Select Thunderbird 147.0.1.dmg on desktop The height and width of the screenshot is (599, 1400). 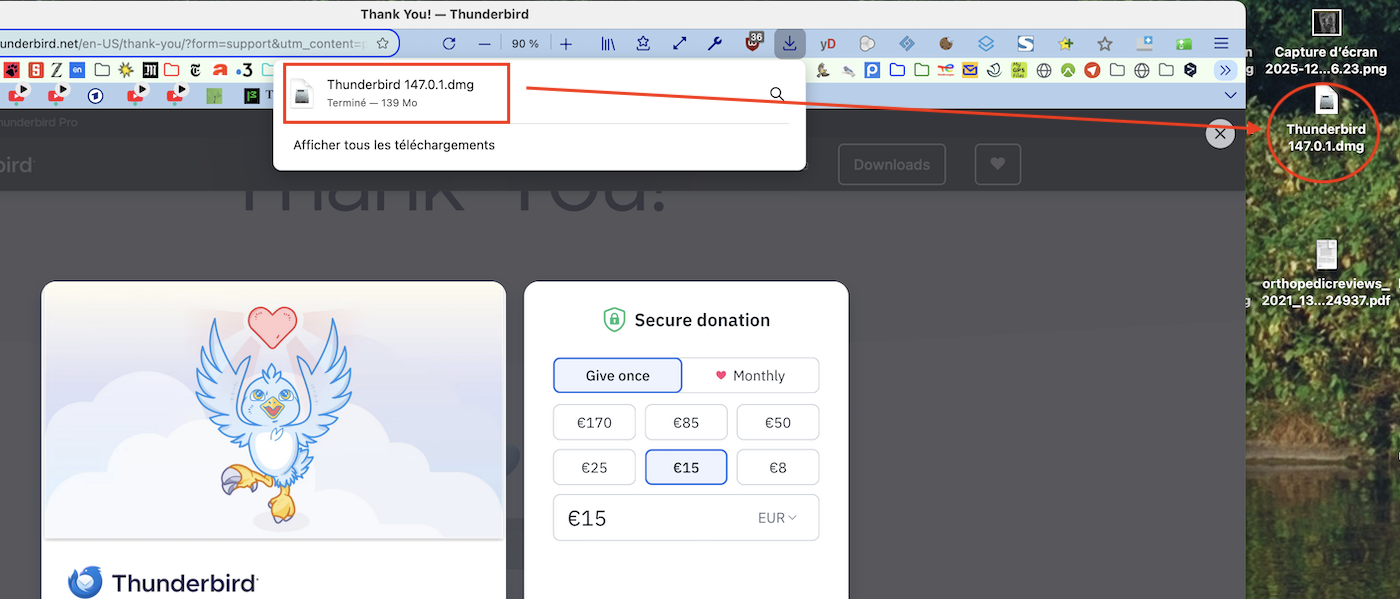tap(1326, 120)
